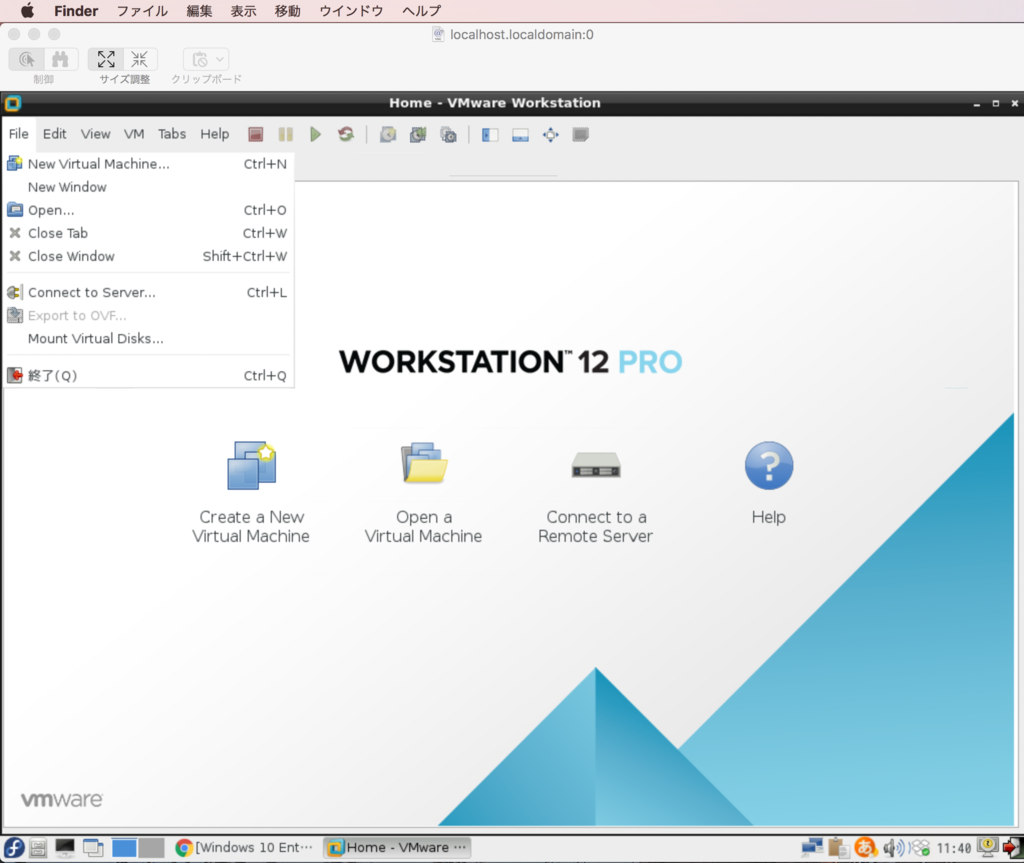
Task: Click the Suspend (pause) toolbar icon
Action: pyautogui.click(x=285, y=135)
